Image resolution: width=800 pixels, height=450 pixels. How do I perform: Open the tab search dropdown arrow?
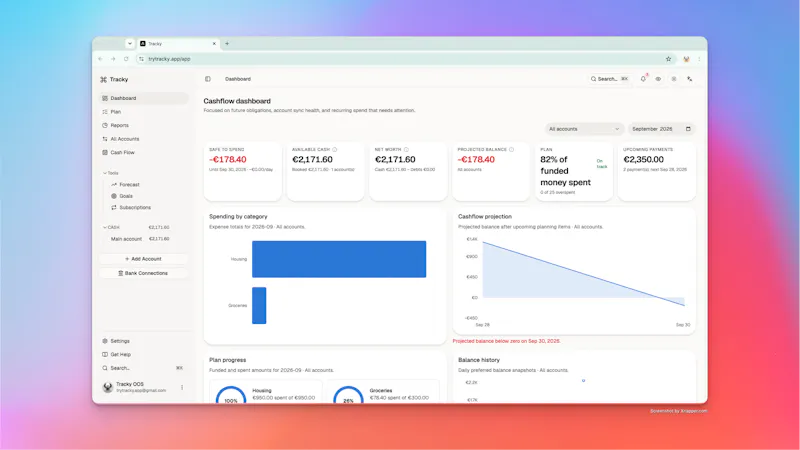(x=130, y=44)
